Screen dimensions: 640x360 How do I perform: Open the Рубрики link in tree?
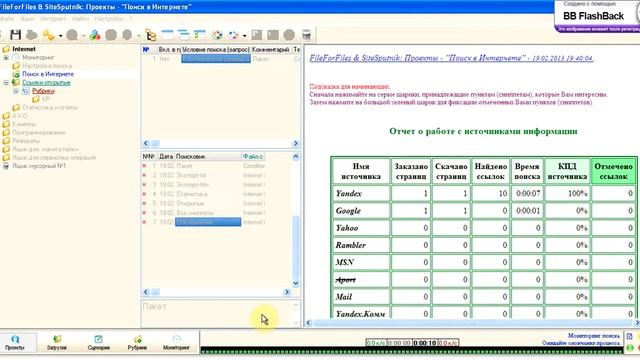(43, 91)
